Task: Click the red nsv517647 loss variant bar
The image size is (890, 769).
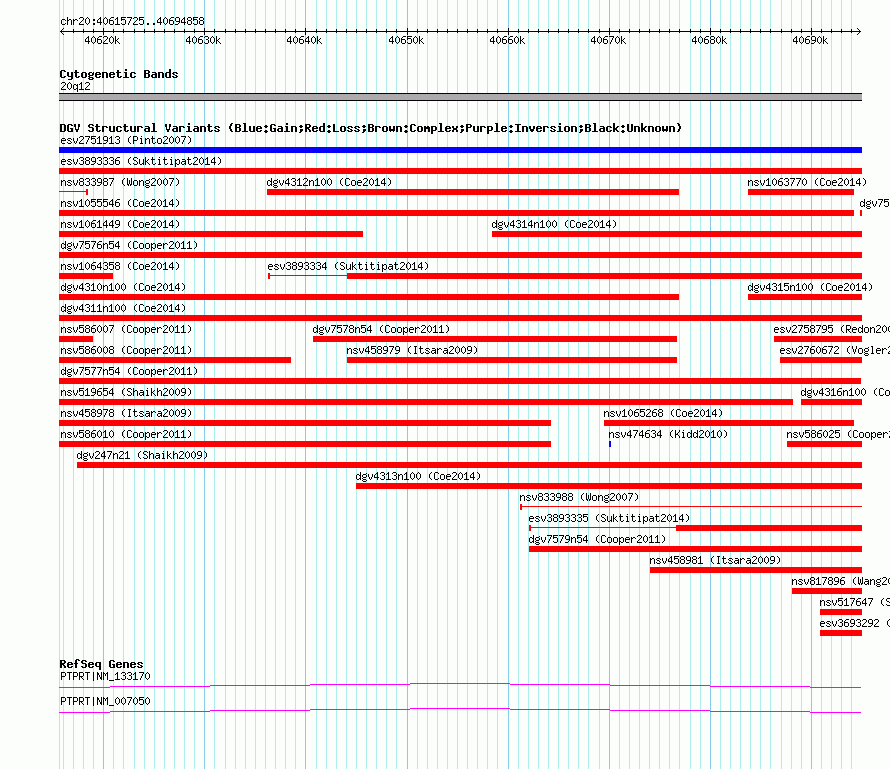Action: (841, 612)
